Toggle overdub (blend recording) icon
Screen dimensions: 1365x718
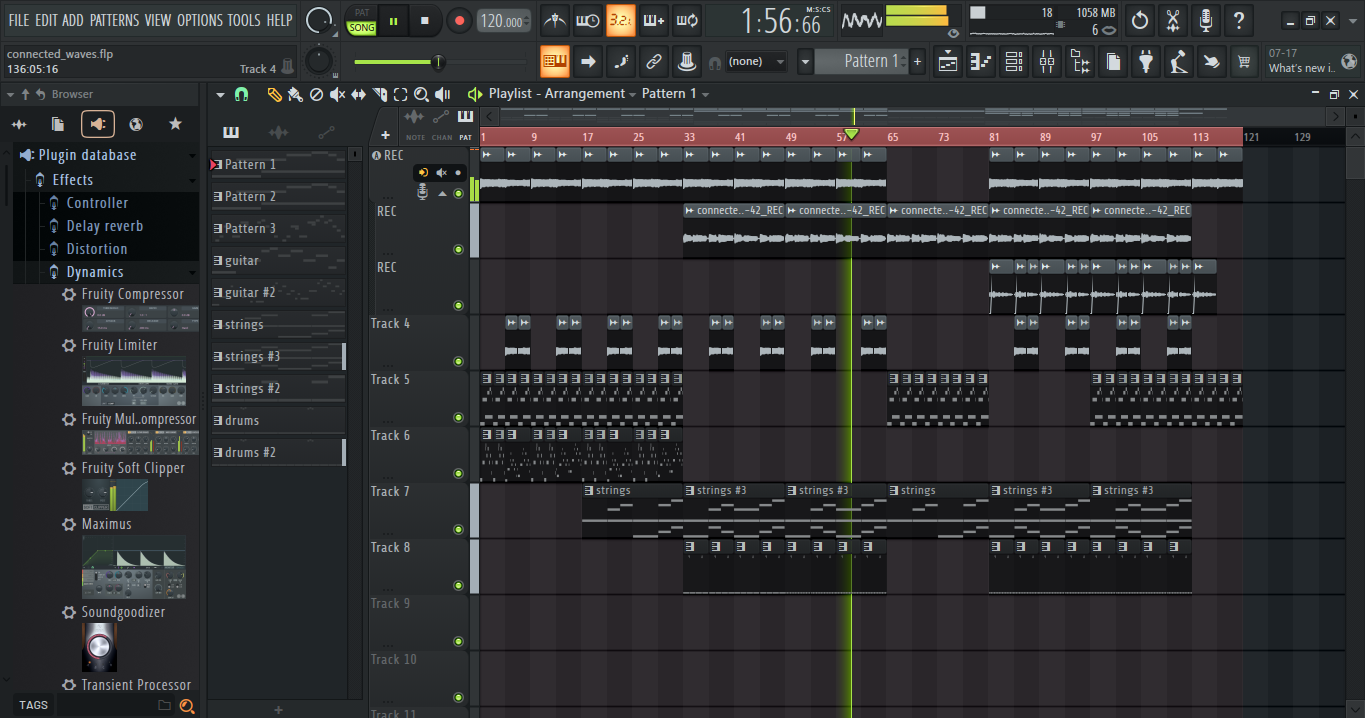[x=653, y=20]
